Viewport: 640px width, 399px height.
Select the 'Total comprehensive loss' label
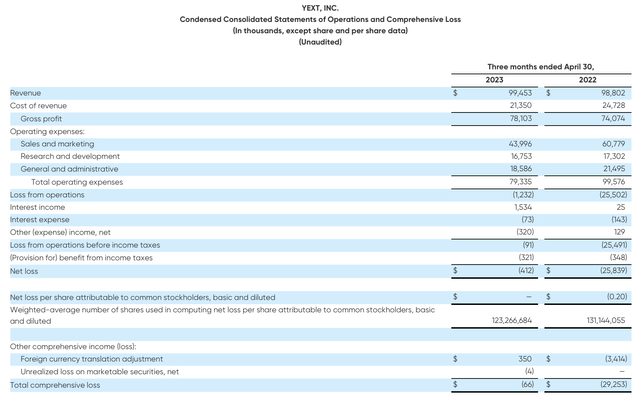(x=55, y=385)
